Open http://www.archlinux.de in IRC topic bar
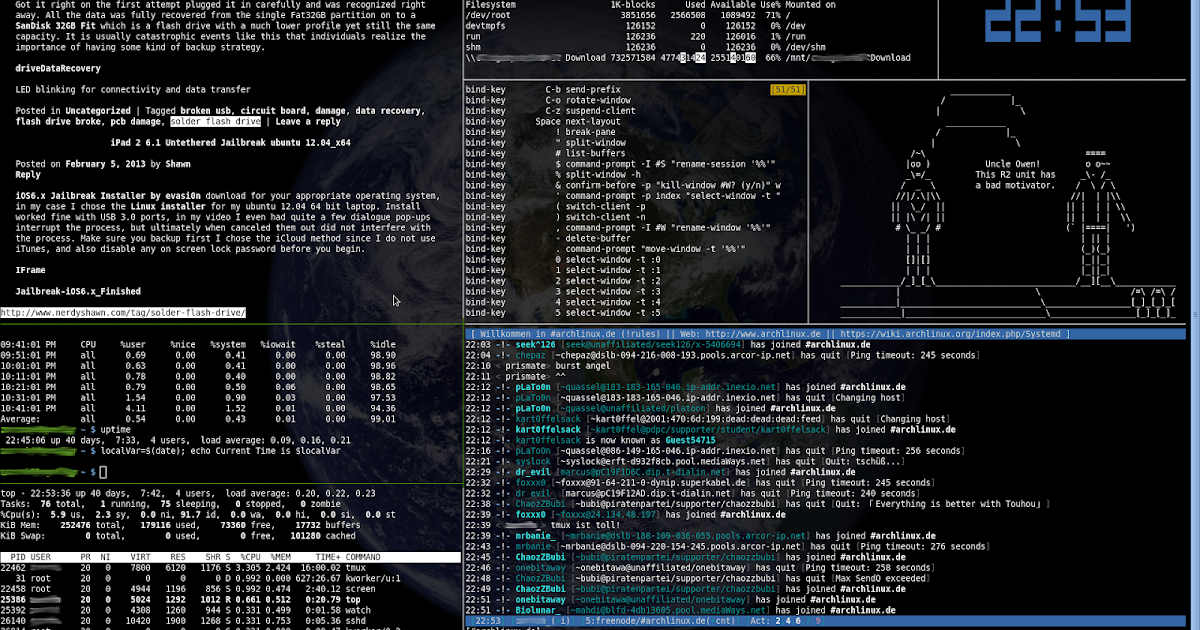Image resolution: width=1200 pixels, height=630 pixels. pyautogui.click(x=761, y=333)
